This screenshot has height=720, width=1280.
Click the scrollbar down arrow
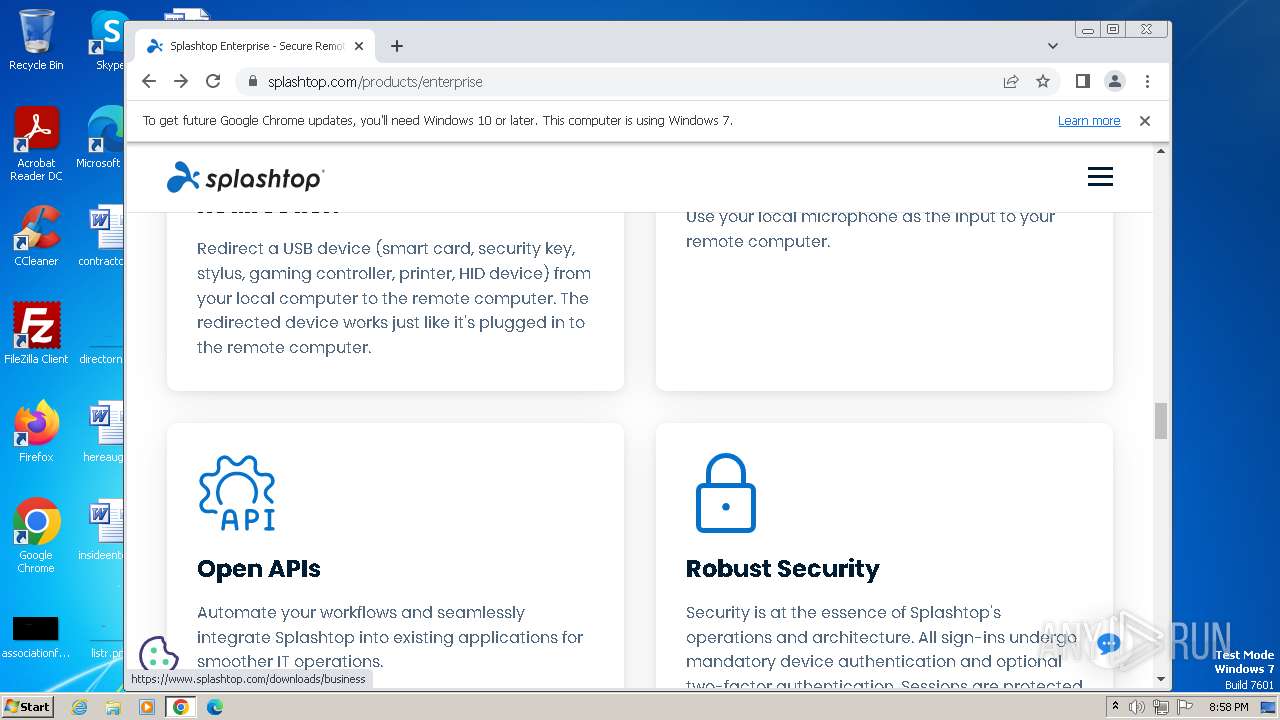point(1161,679)
